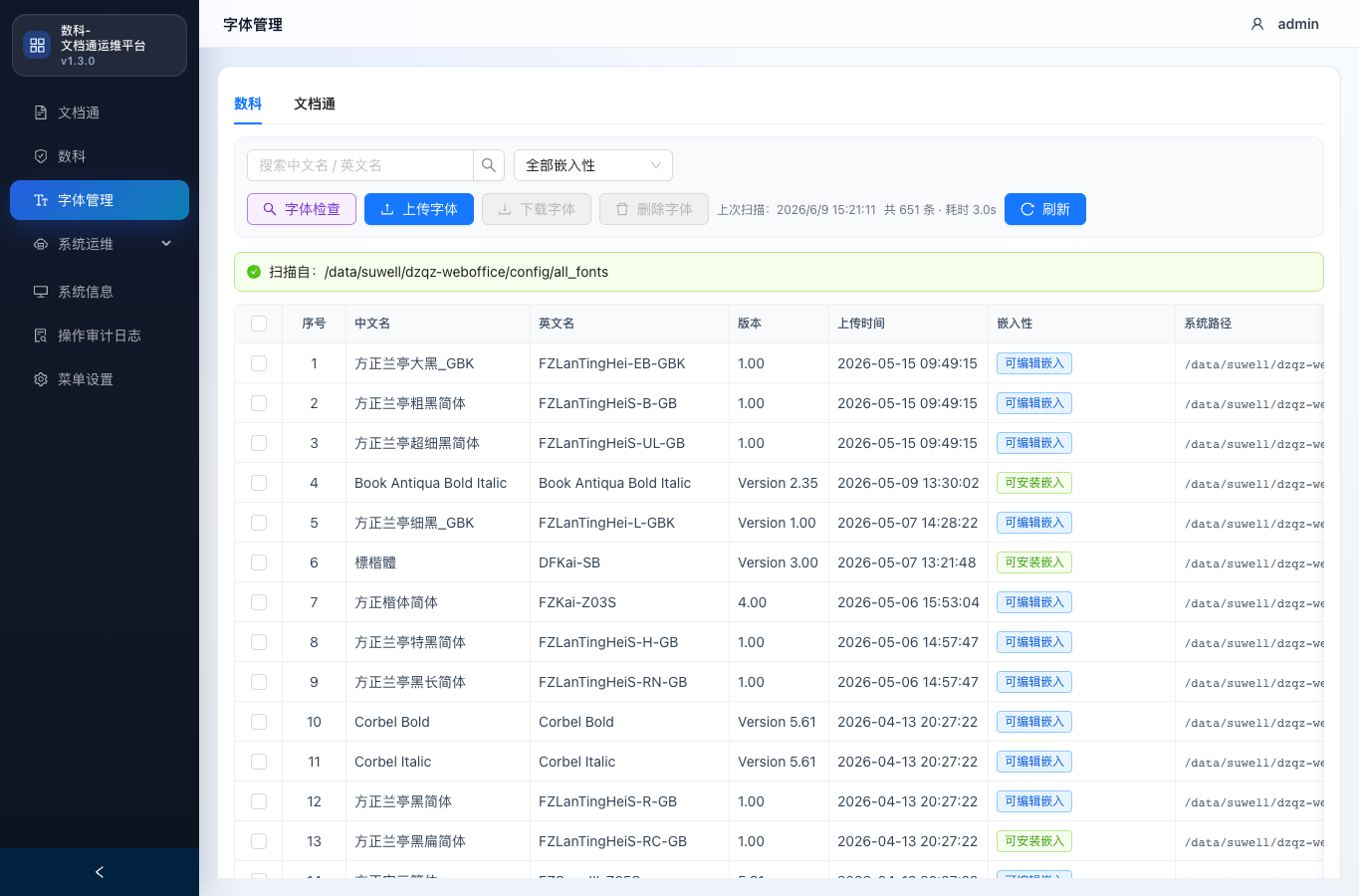Open 菜单设置 in the sidebar

coord(100,379)
